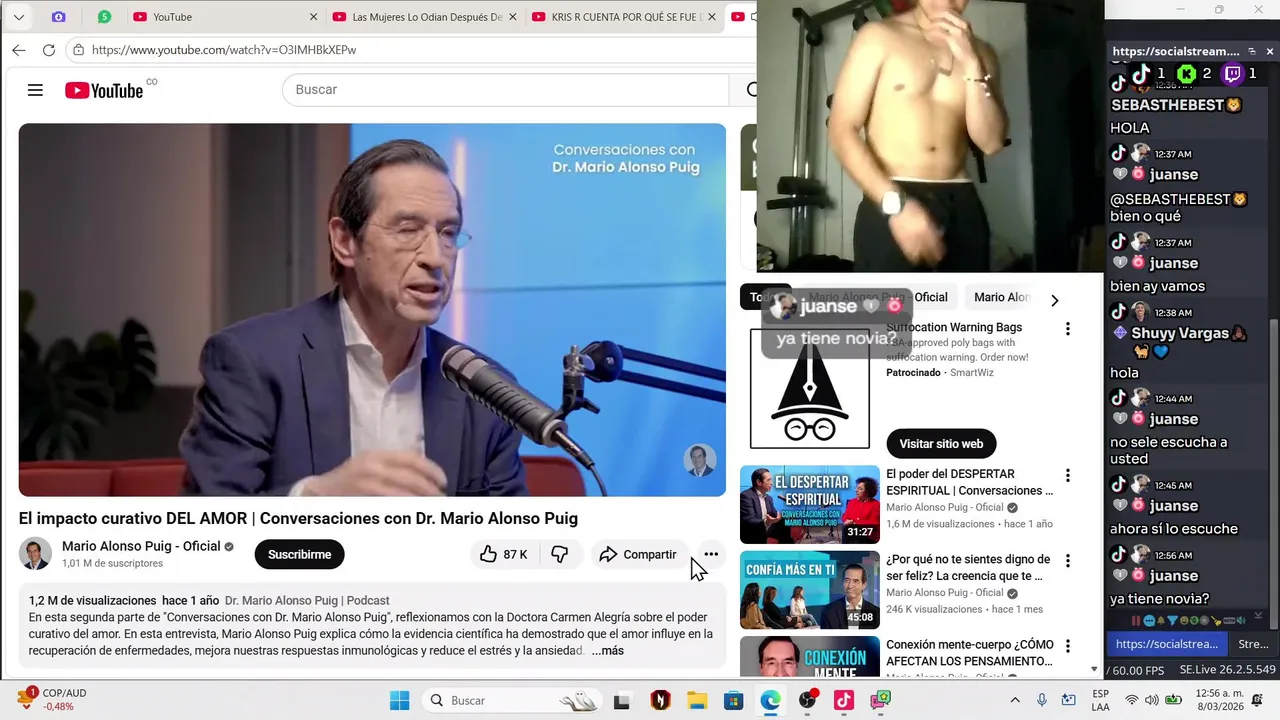Click 'ya tiene novia?' chat message

point(1159,599)
